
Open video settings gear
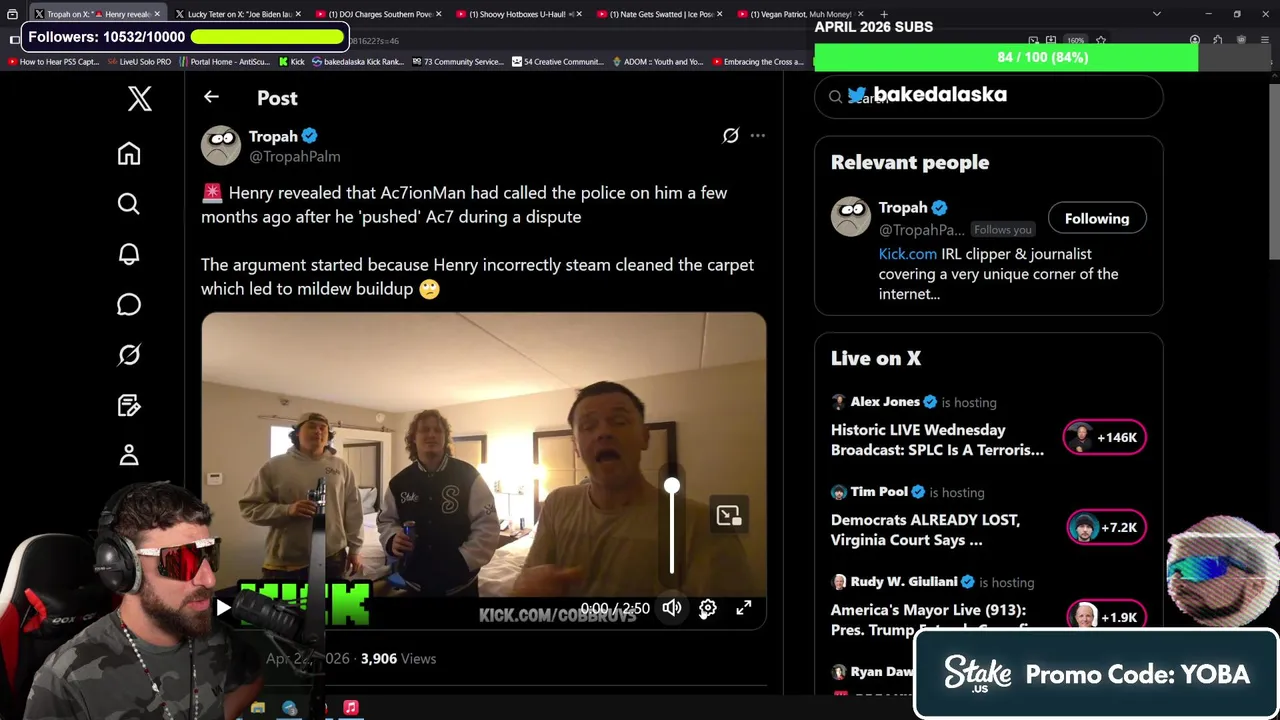click(x=708, y=608)
